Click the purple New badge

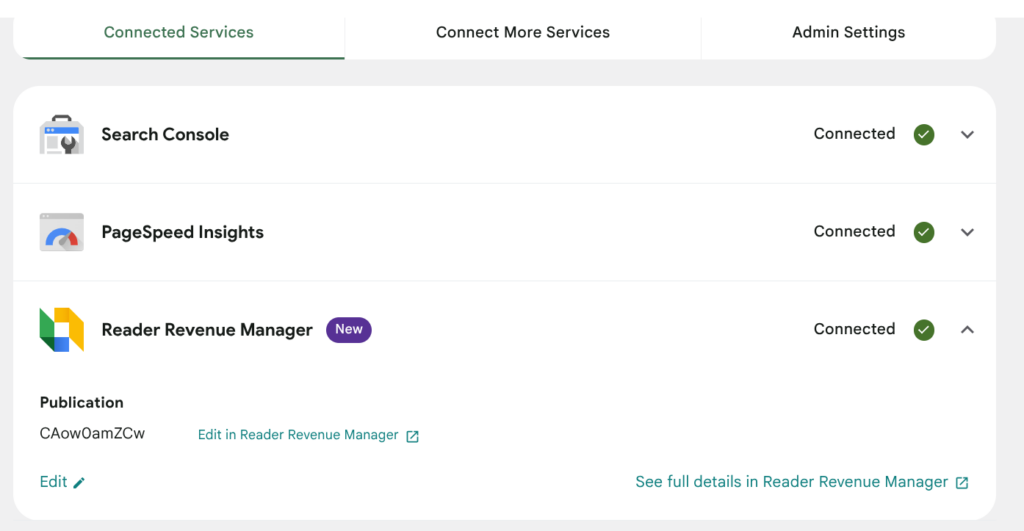349,329
